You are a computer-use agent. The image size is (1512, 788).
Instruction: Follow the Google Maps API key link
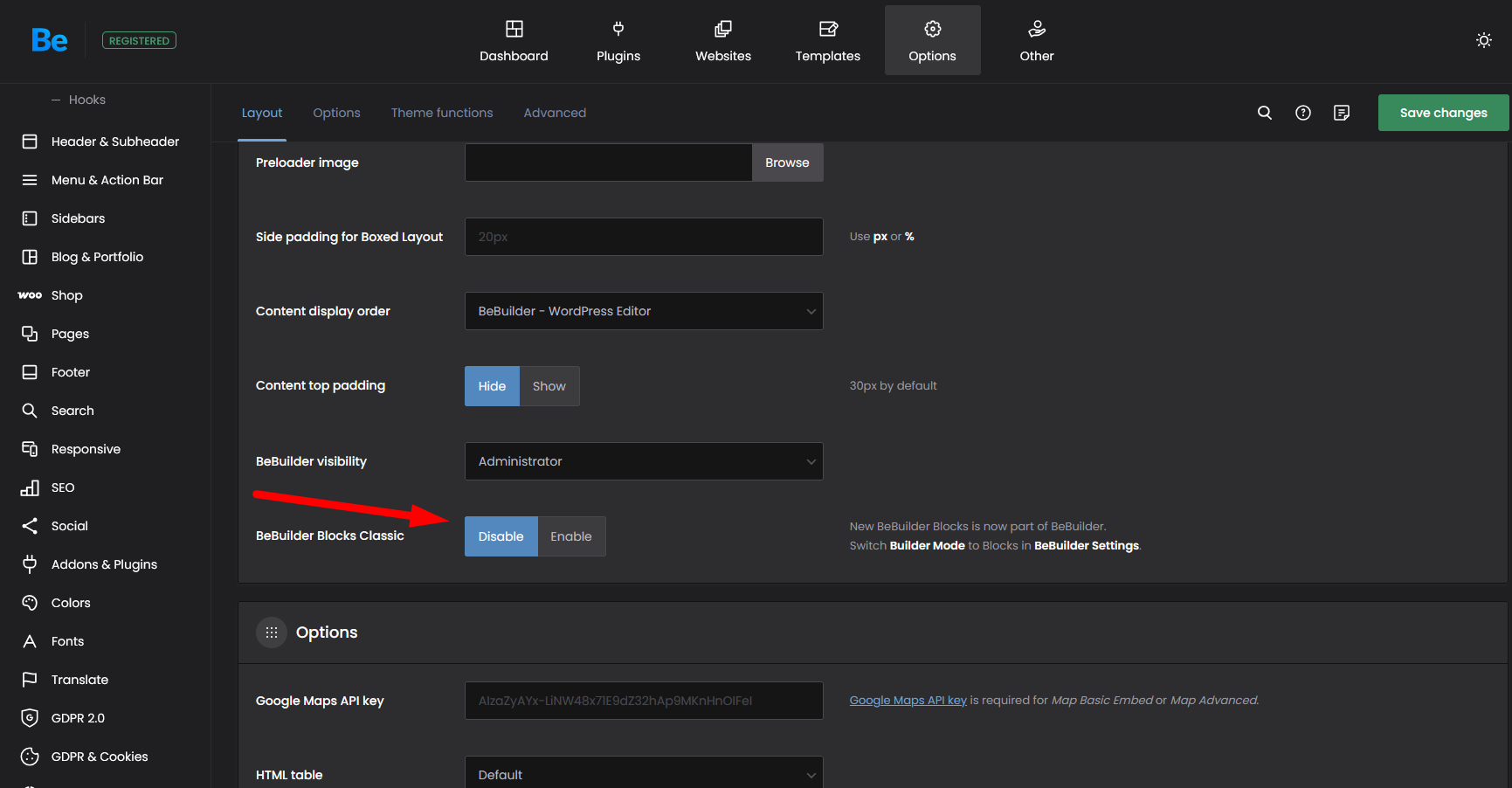(x=908, y=700)
